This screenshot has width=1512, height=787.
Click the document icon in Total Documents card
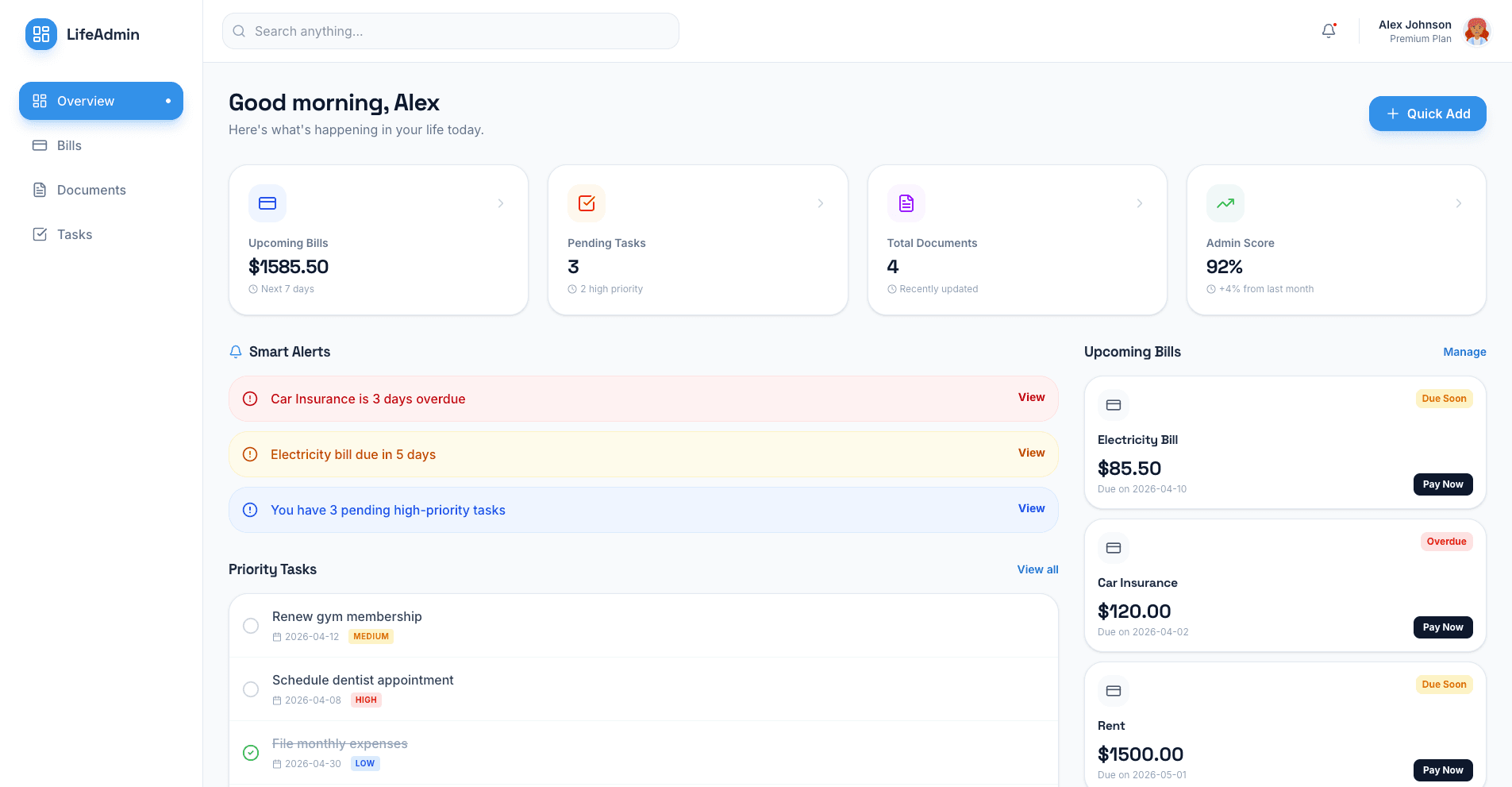(906, 203)
